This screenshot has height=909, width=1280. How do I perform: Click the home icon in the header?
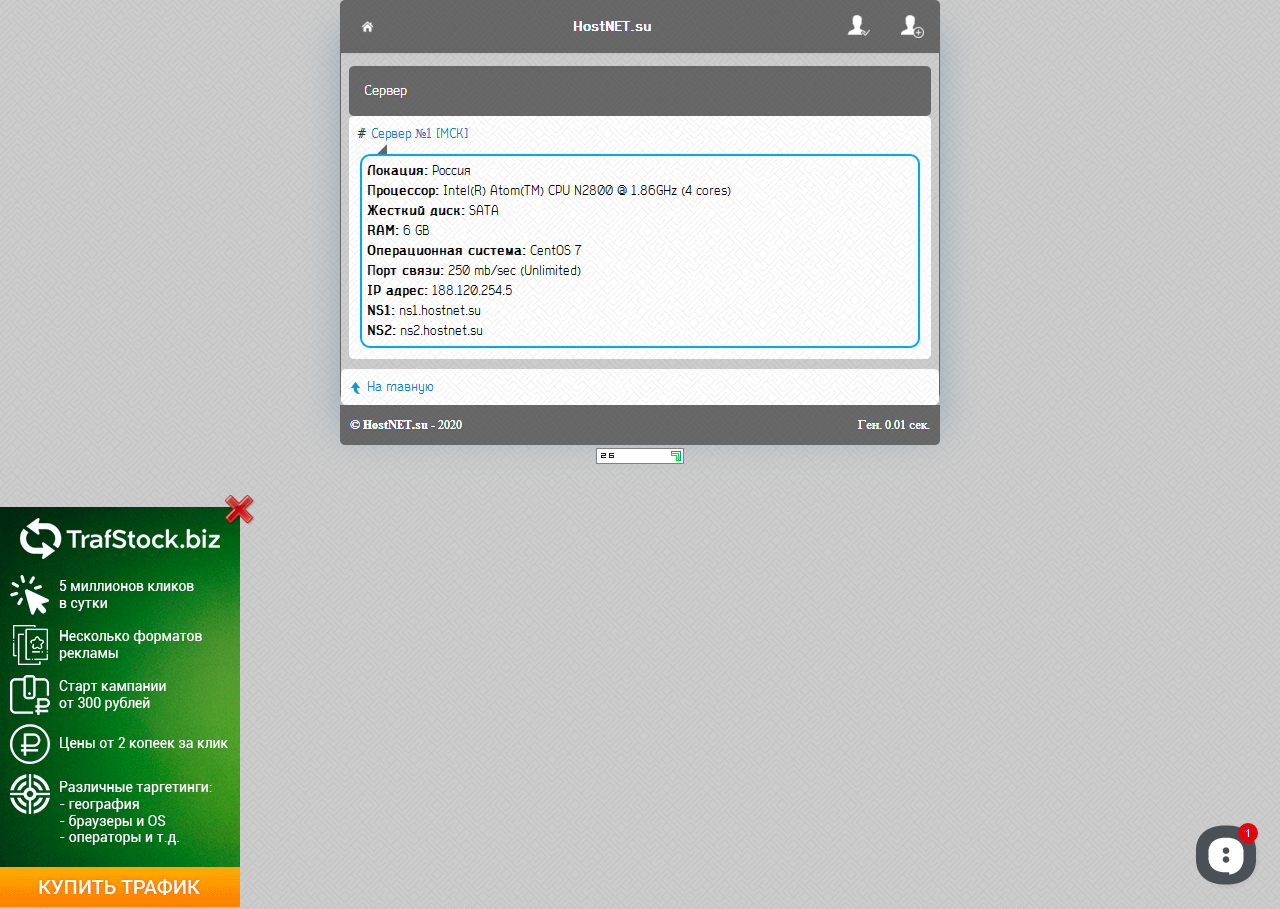[x=367, y=27]
